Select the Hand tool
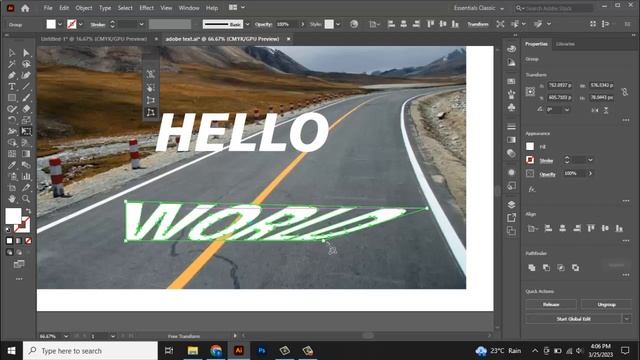 point(12,199)
